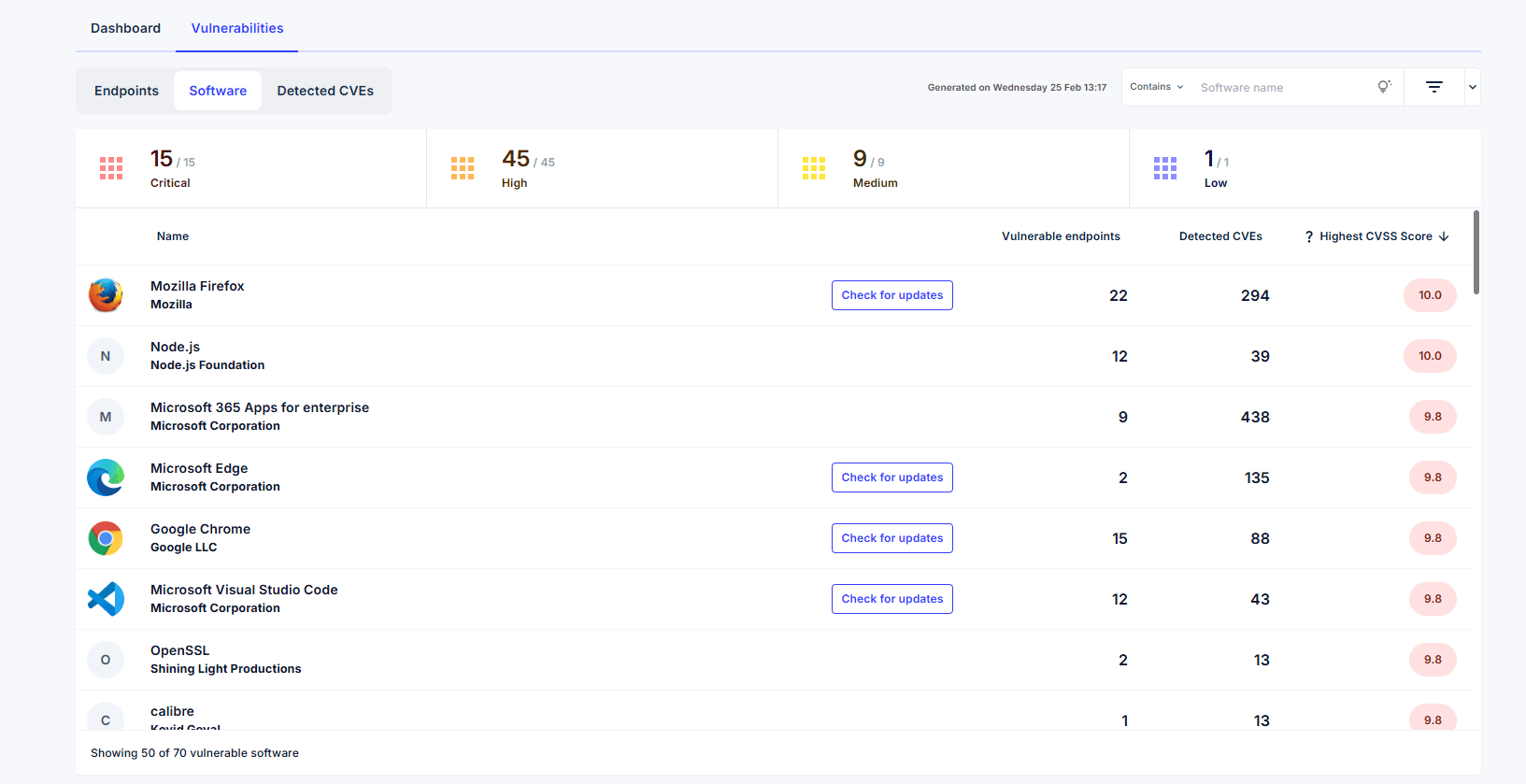Click the orange High severity grid icon
The width and height of the screenshot is (1526, 784).
coord(463,168)
